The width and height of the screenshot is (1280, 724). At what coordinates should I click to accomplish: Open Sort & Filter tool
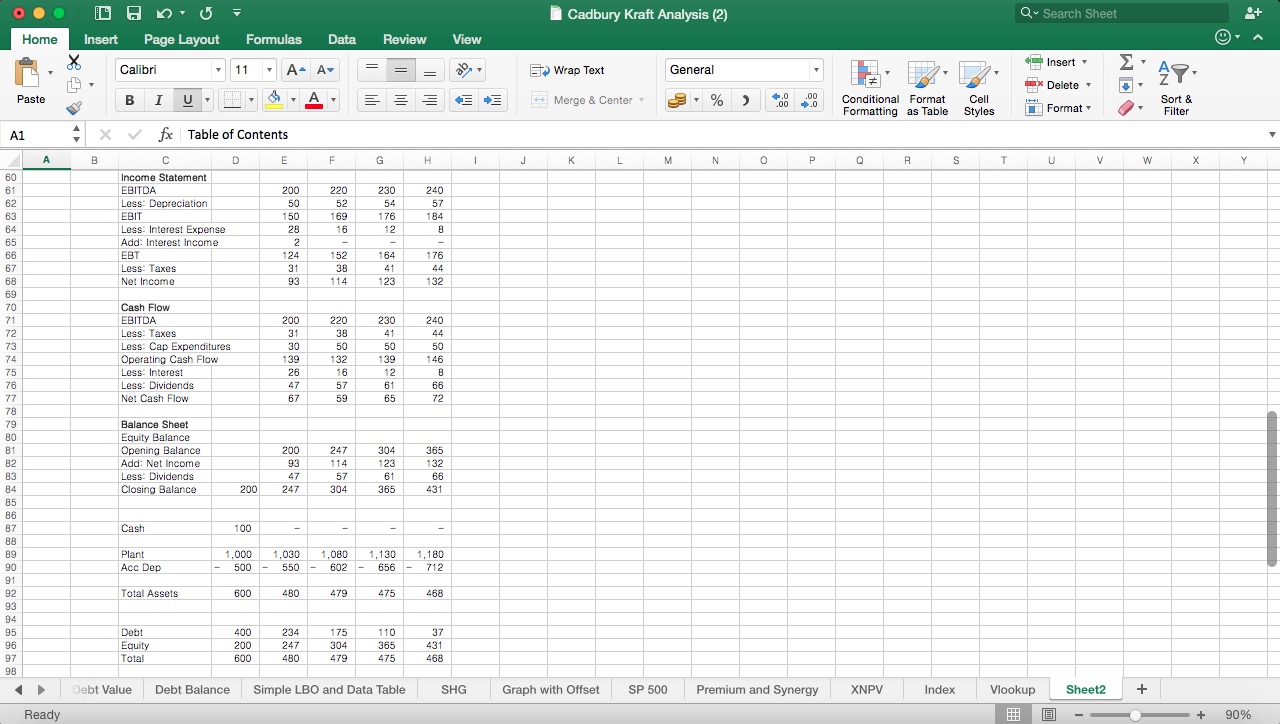click(1176, 85)
